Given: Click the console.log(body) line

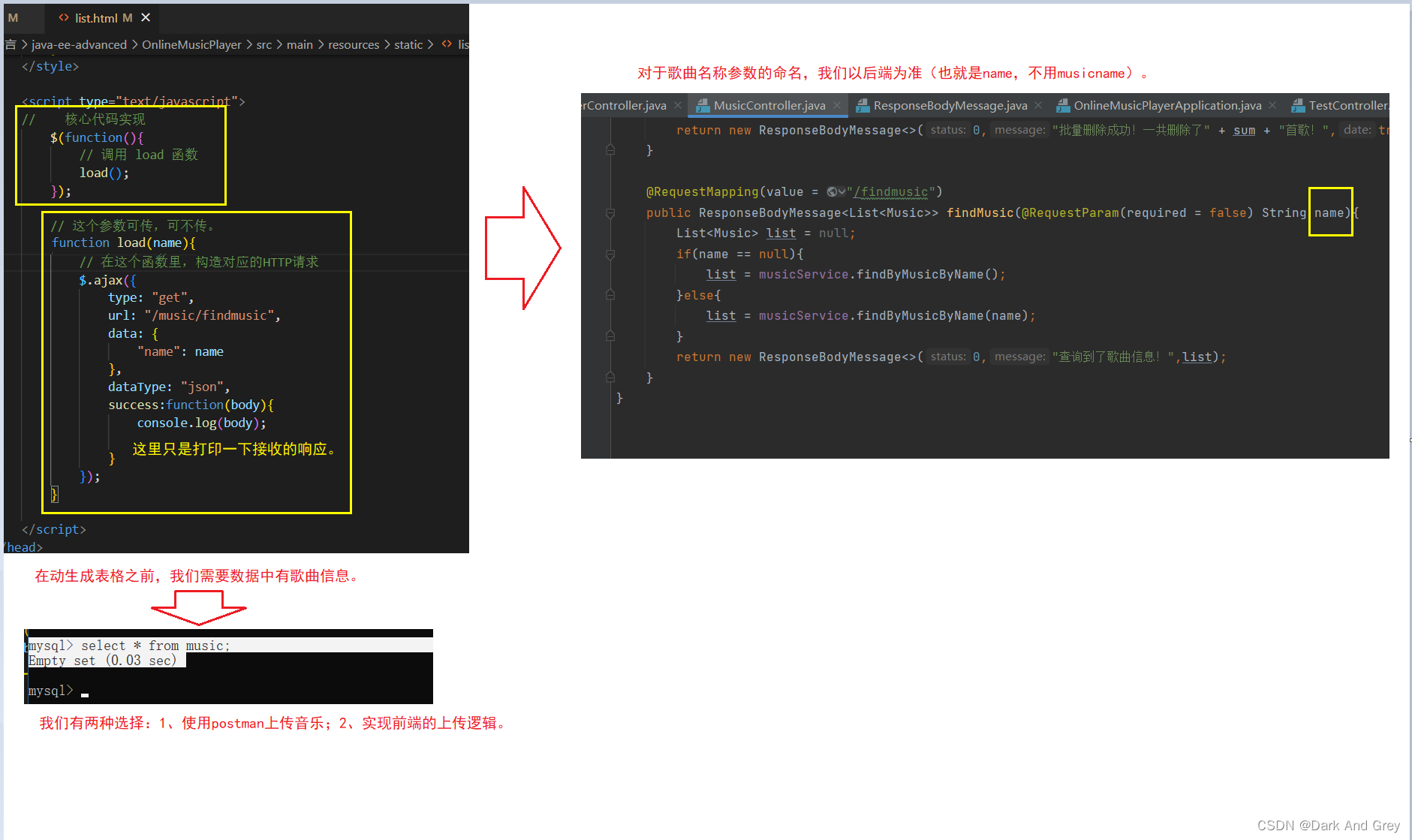Looking at the screenshot, I should 201,423.
